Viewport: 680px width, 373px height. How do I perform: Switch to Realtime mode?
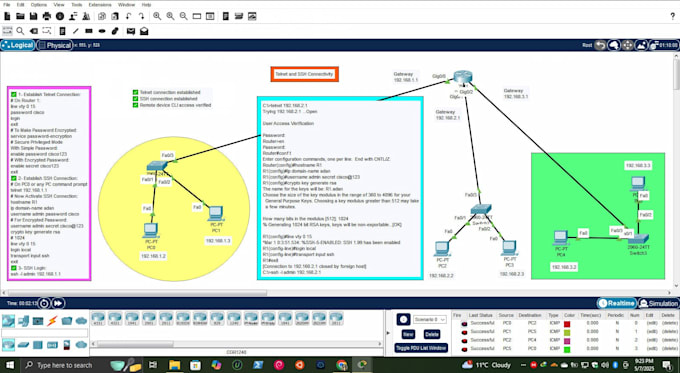pyautogui.click(x=617, y=303)
